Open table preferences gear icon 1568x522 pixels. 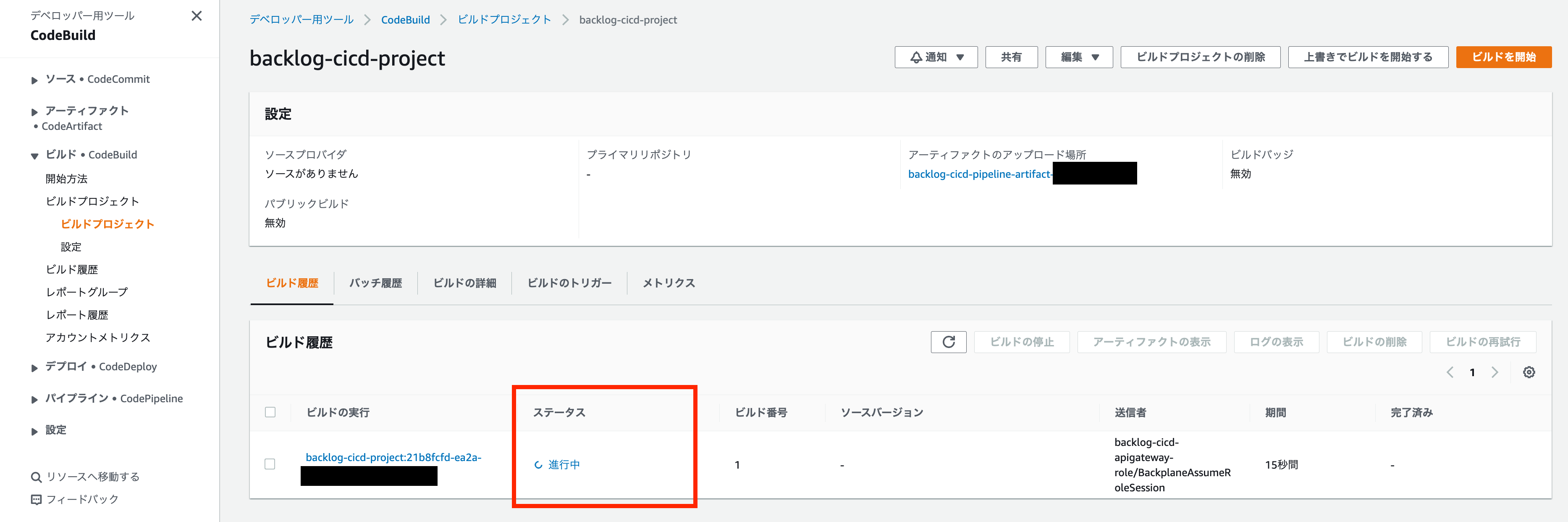[x=1529, y=372]
